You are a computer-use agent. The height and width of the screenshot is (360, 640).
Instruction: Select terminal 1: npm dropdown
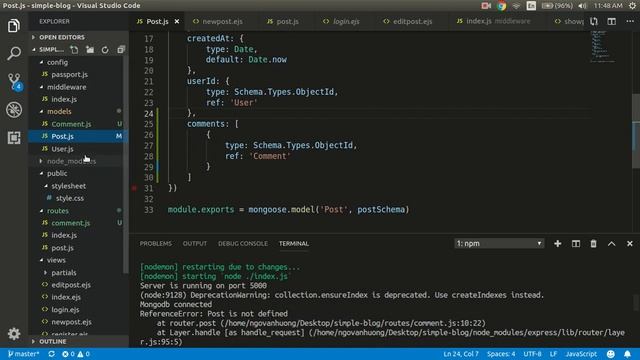(499, 244)
